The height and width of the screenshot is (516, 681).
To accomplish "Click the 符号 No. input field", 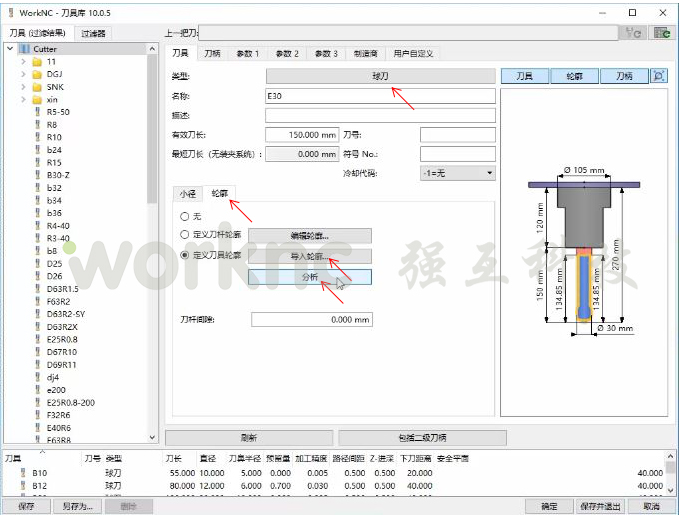I will pos(458,154).
